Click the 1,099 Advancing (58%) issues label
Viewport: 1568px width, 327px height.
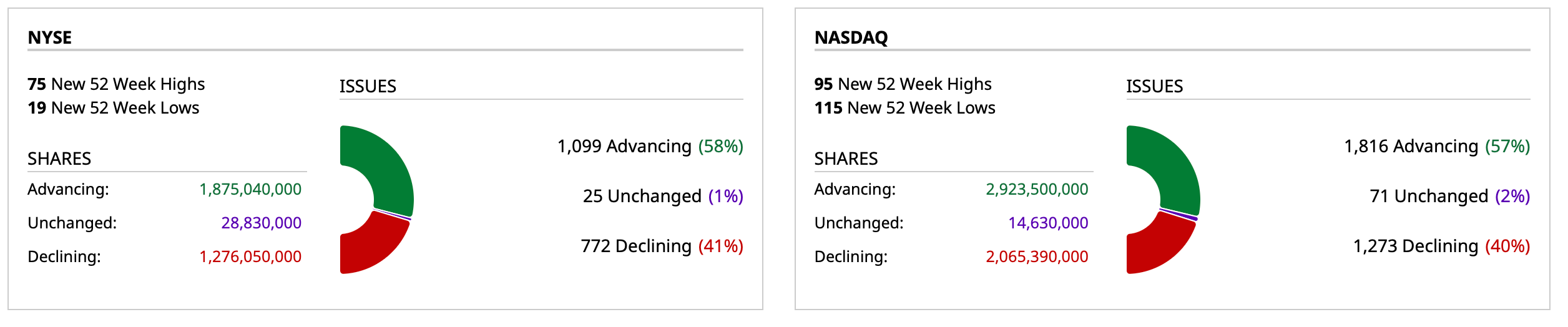650,146
